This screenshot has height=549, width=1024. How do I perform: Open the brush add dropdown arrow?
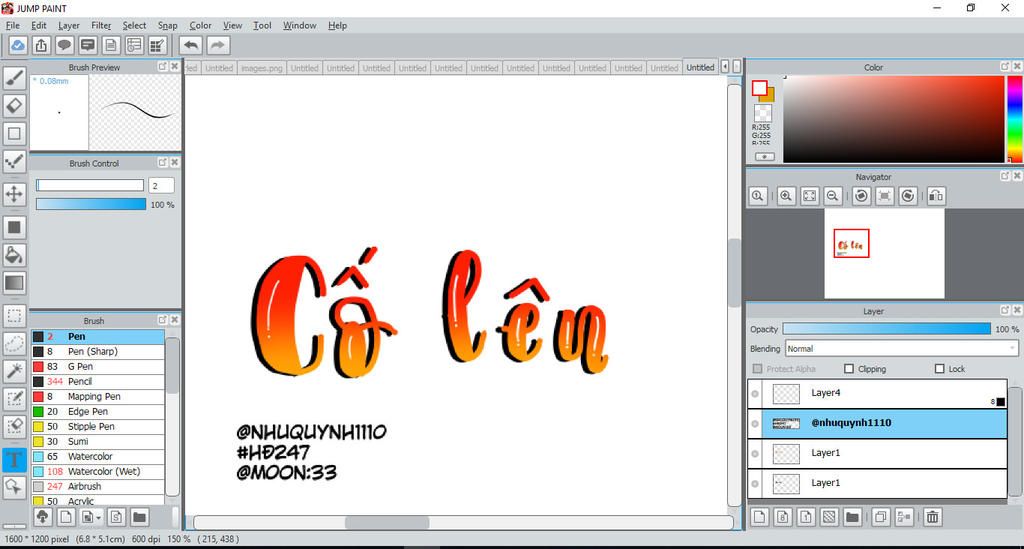(x=99, y=518)
